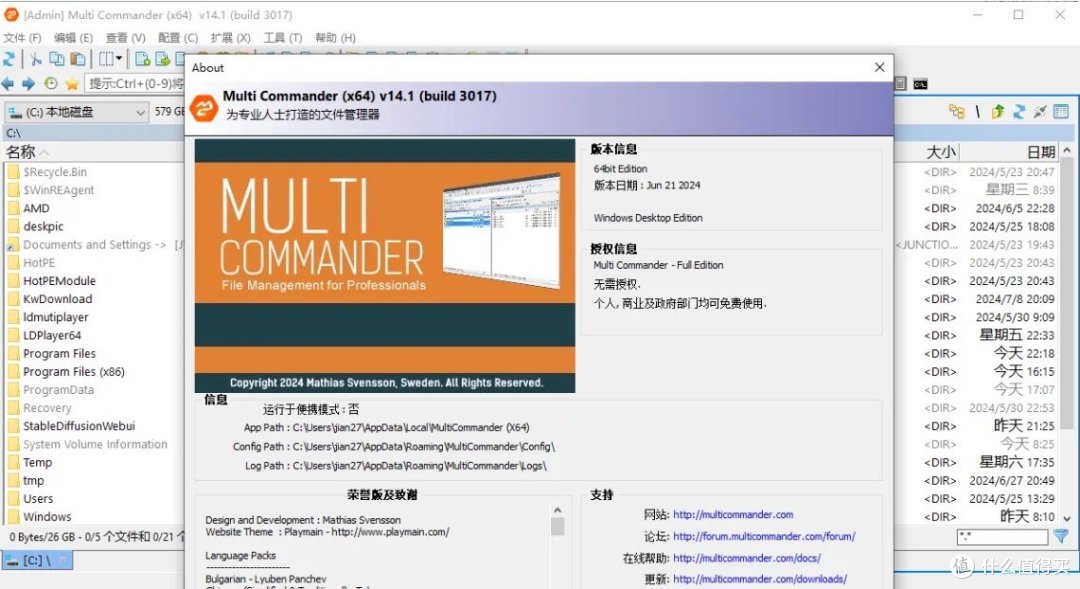Click the column view icon in the right panel
The width and height of the screenshot is (1080, 589).
[x=1061, y=112]
